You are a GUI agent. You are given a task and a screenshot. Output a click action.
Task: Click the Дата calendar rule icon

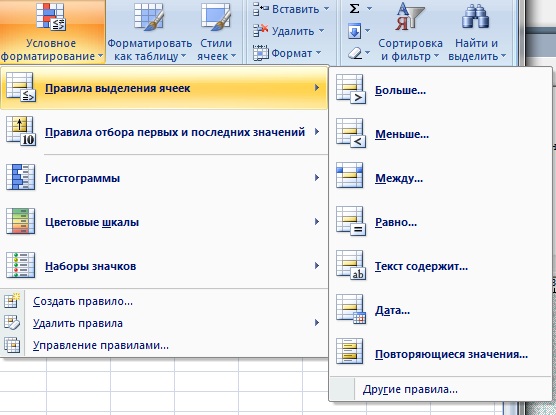click(x=350, y=309)
